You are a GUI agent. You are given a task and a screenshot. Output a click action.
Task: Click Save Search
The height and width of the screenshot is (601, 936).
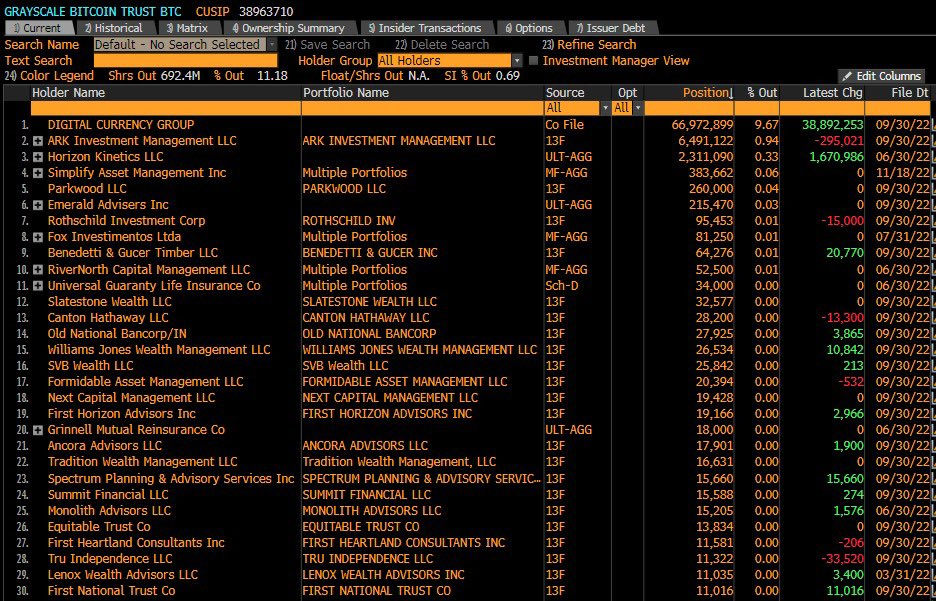327,45
